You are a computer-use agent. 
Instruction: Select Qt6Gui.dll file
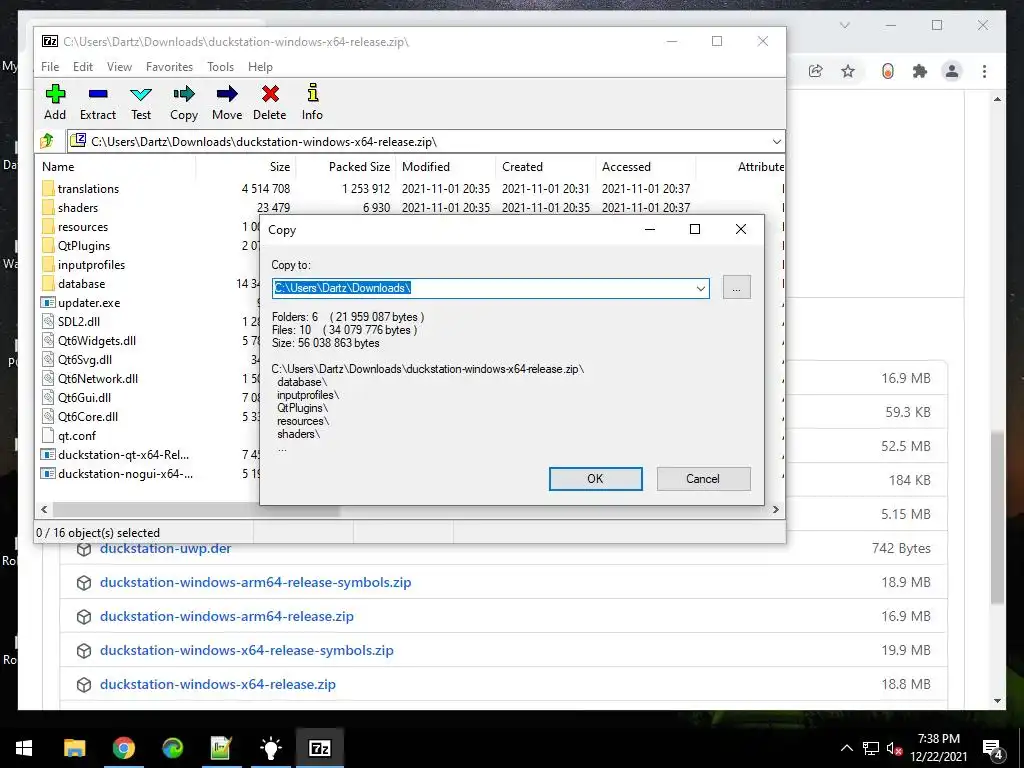pyautogui.click(x=84, y=397)
